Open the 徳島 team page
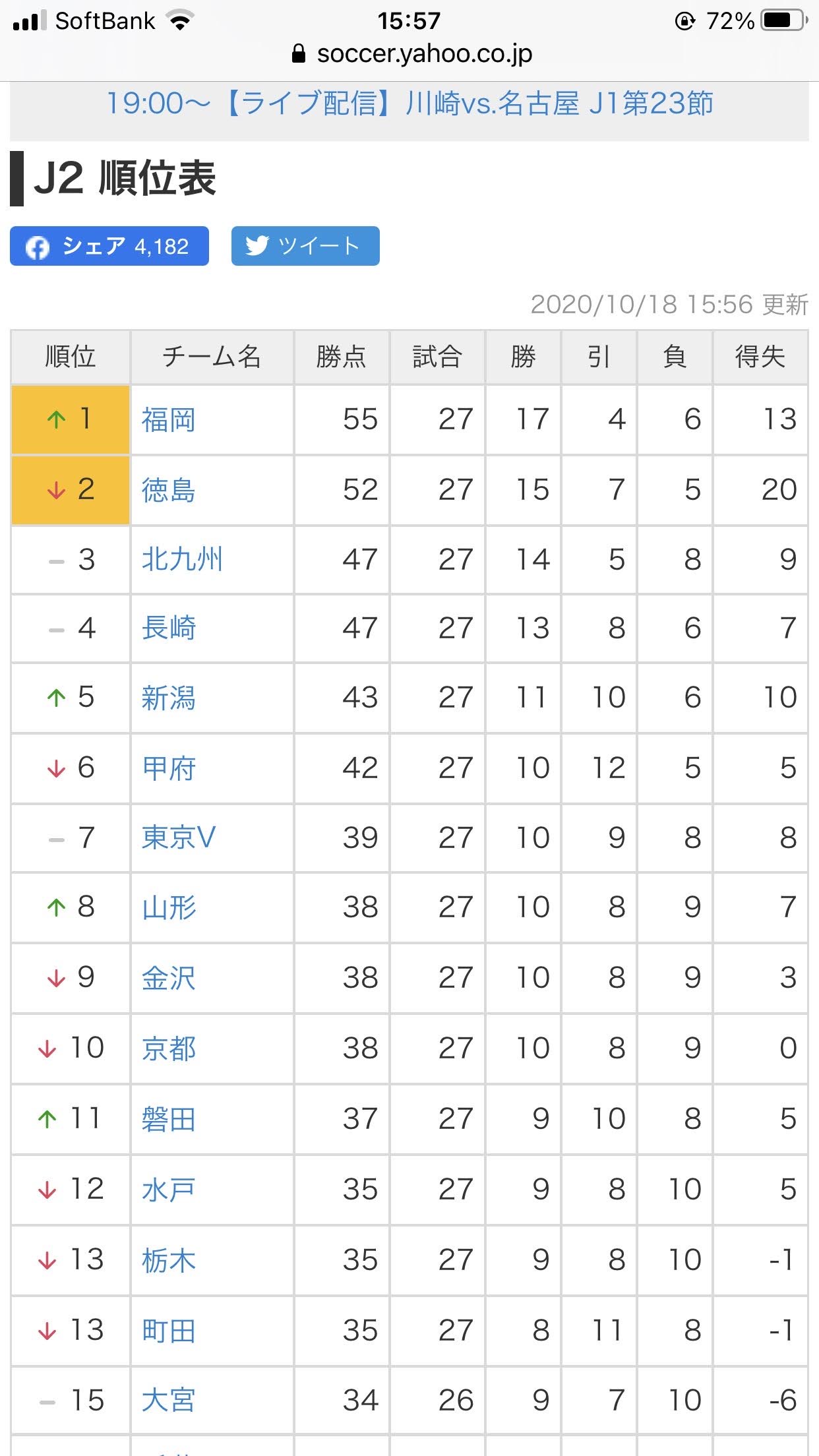 point(169,491)
